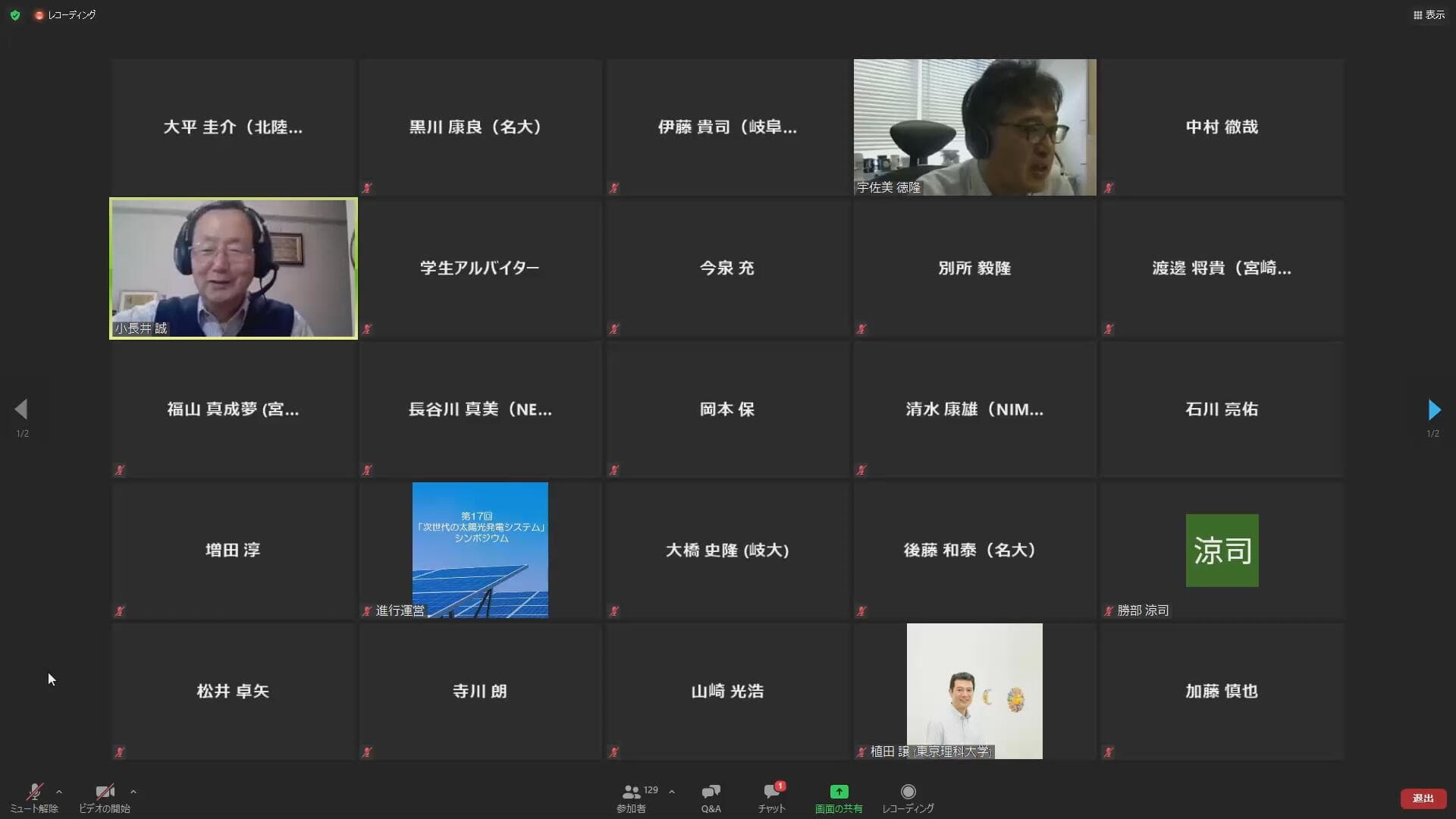Click the green encryption shield icon
Image resolution: width=1456 pixels, height=819 pixels.
pyautogui.click(x=15, y=15)
